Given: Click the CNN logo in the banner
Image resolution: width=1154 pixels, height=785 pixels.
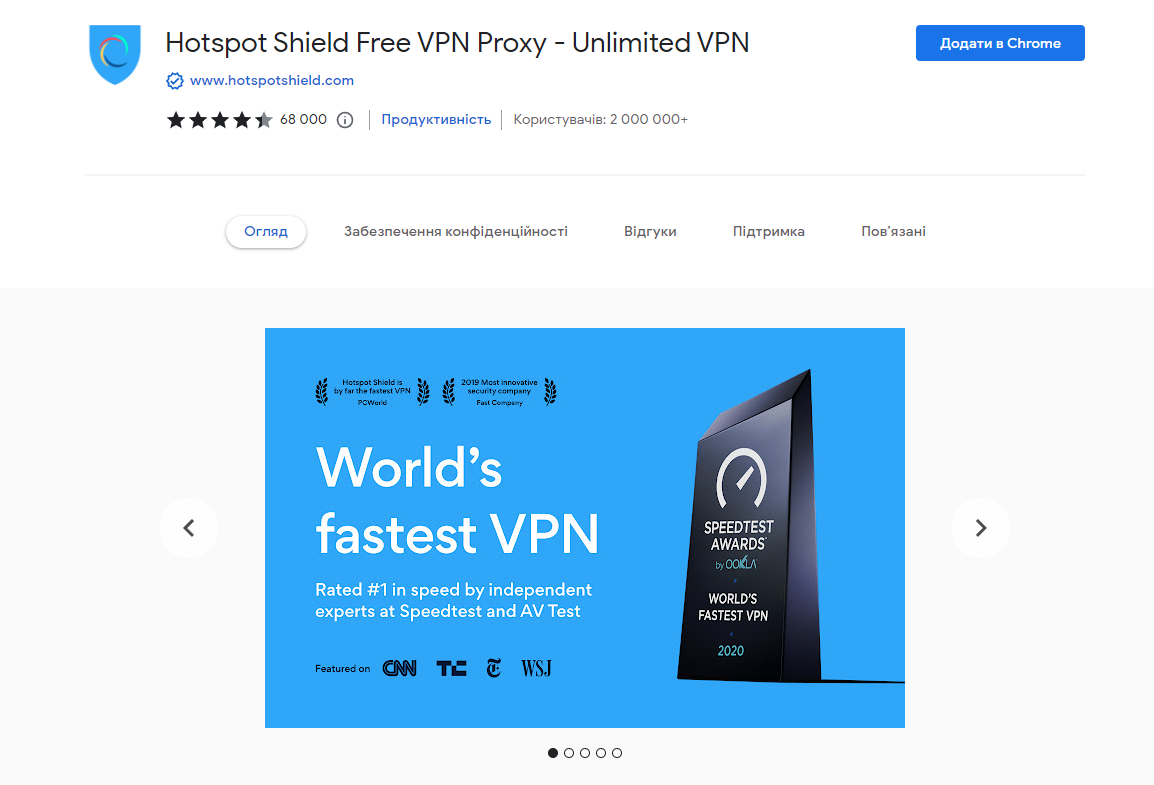Looking at the screenshot, I should point(400,668).
